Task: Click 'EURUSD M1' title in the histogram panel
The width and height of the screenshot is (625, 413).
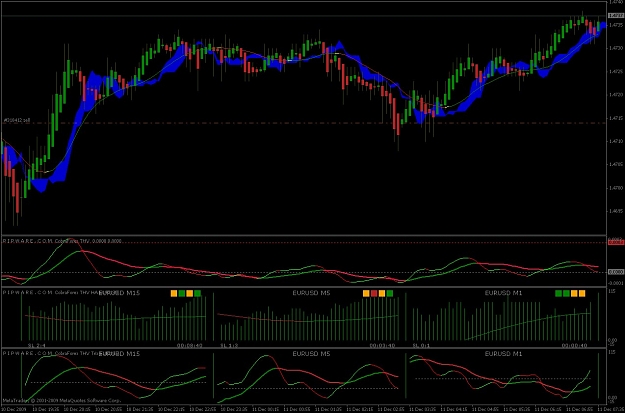Action: point(503,293)
